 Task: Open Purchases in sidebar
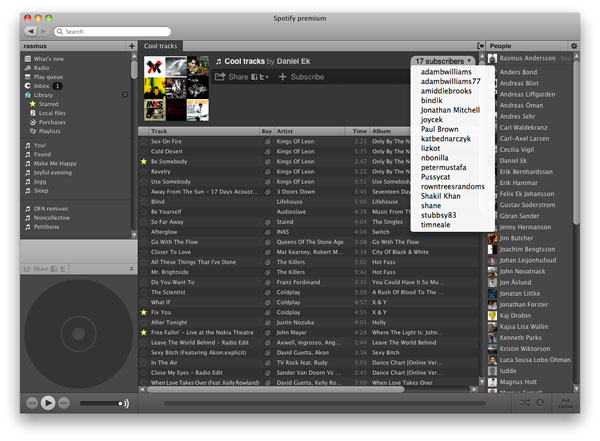[48, 122]
